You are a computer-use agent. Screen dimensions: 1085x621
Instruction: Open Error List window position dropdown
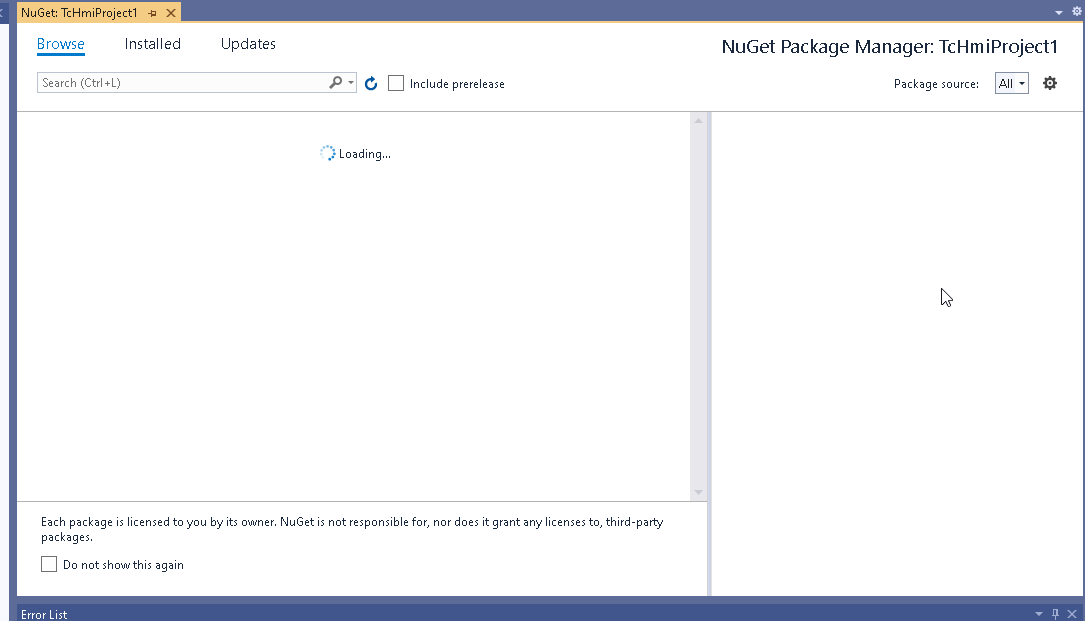coord(1039,614)
